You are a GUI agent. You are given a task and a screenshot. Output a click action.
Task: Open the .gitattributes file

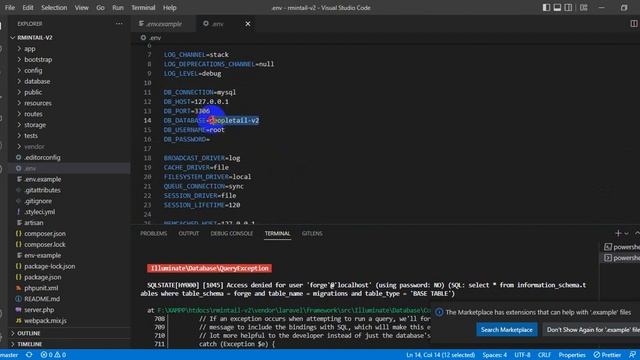click(x=42, y=190)
